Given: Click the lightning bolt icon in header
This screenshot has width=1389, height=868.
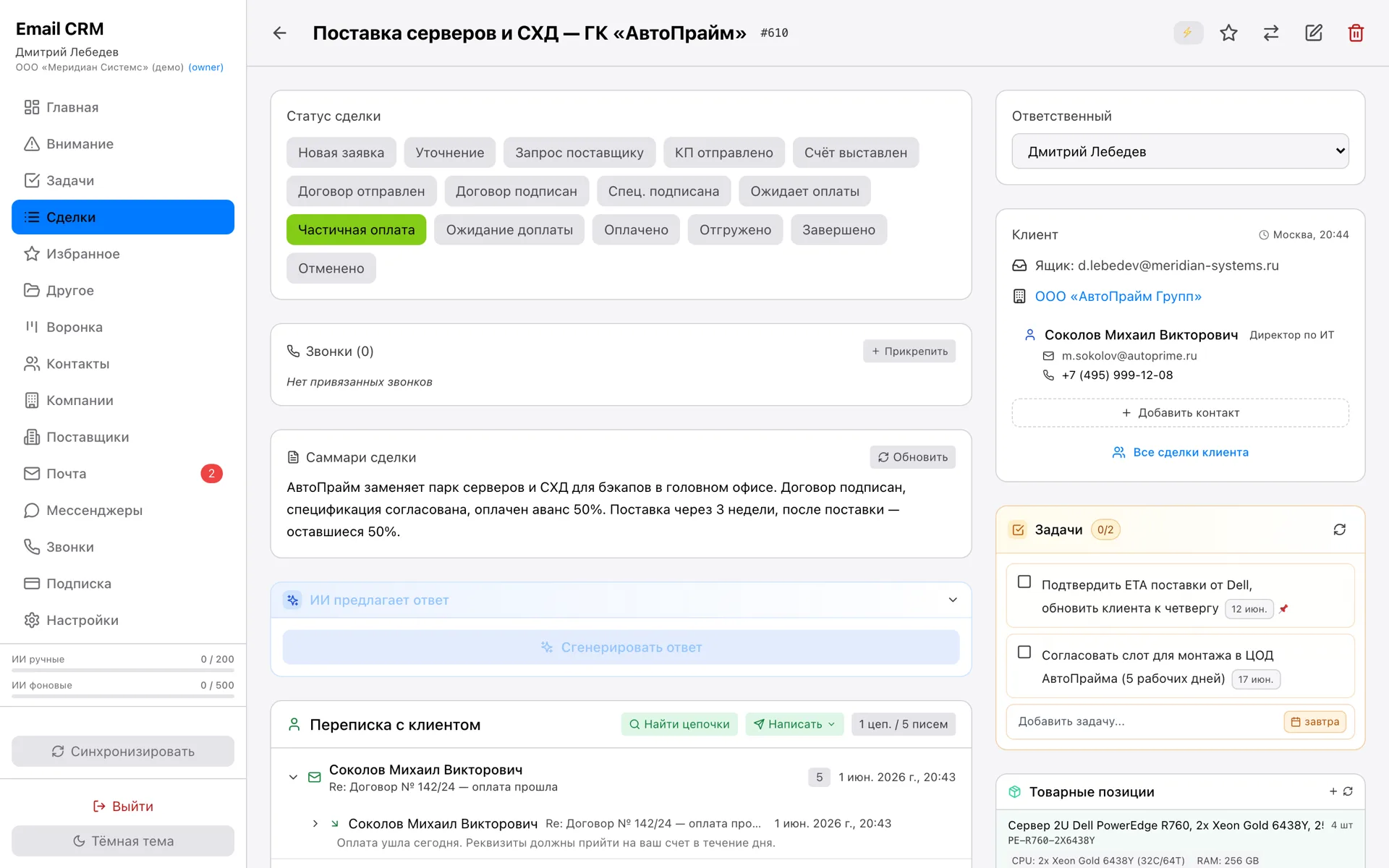Looking at the screenshot, I should [1187, 33].
